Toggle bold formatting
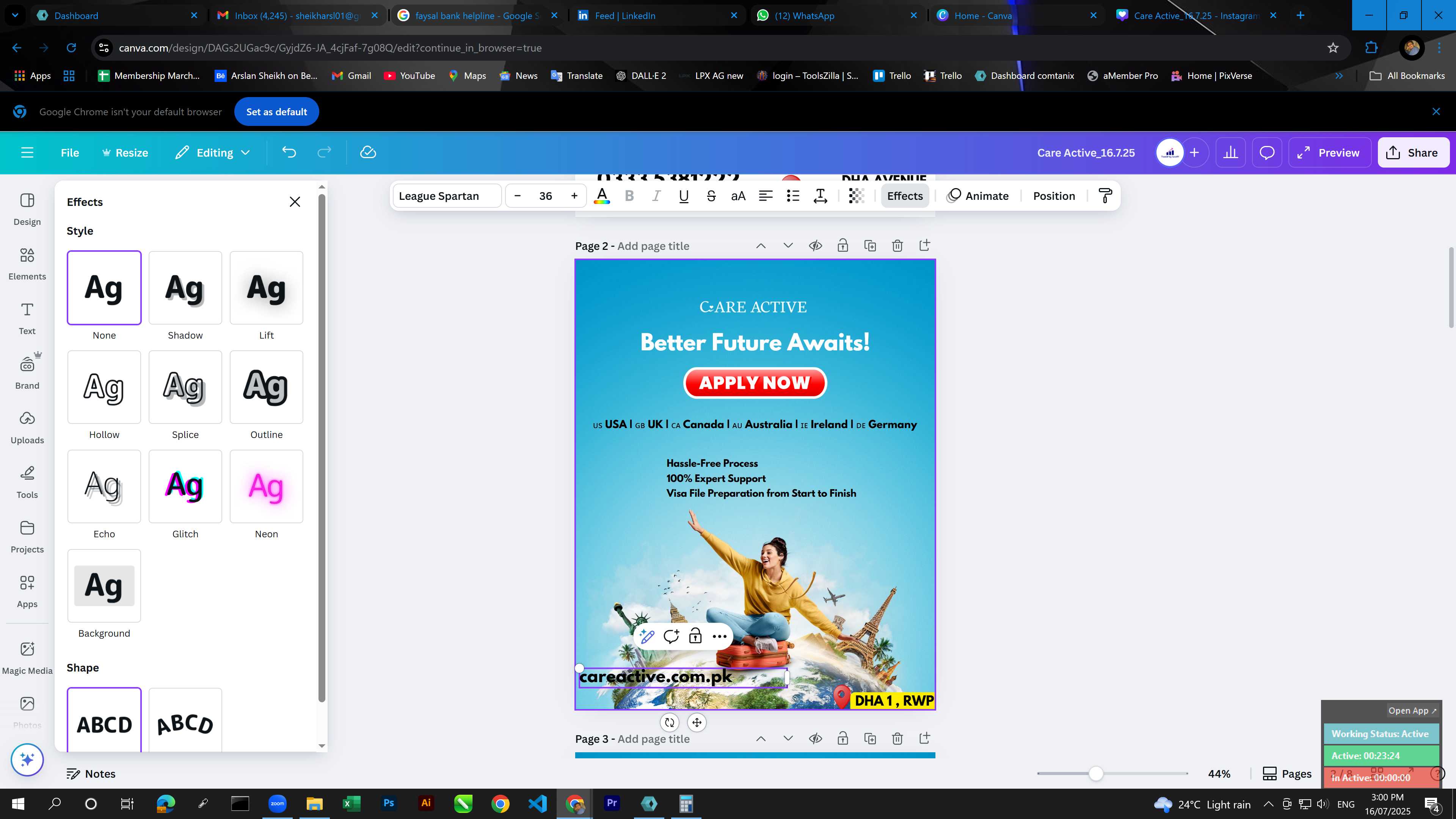Viewport: 1456px width, 819px height. (629, 196)
